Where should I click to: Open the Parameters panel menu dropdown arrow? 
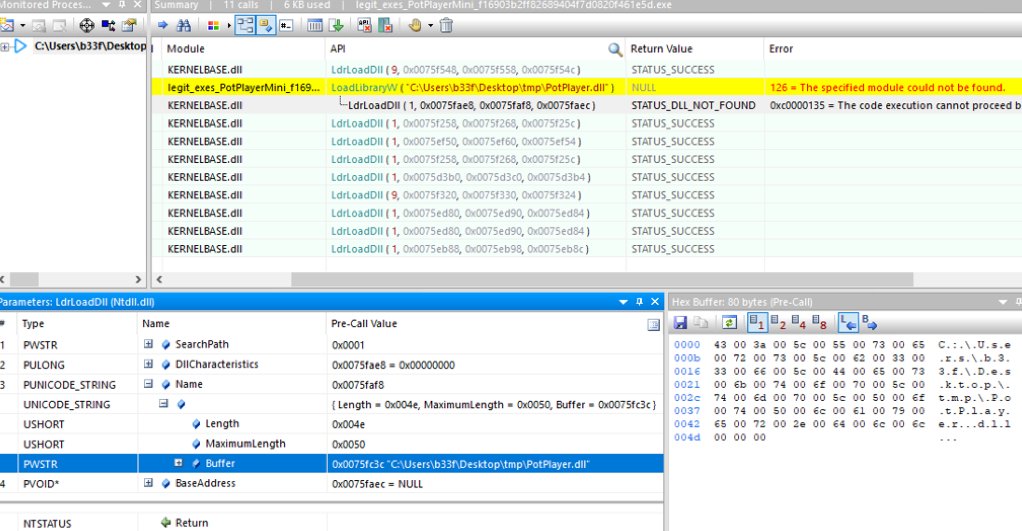point(623,302)
